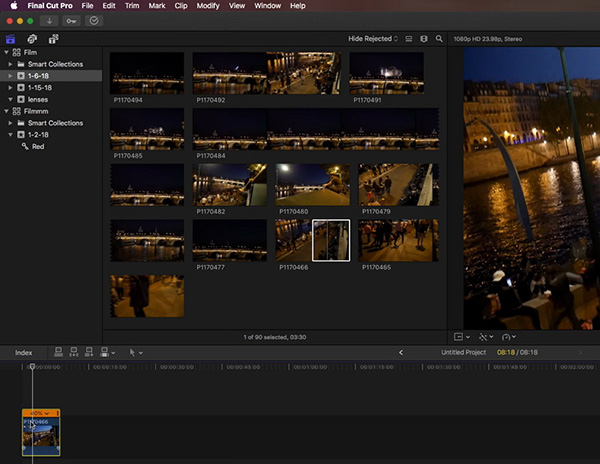Open clip appearance and filtering options
The image size is (600, 464).
click(424, 39)
